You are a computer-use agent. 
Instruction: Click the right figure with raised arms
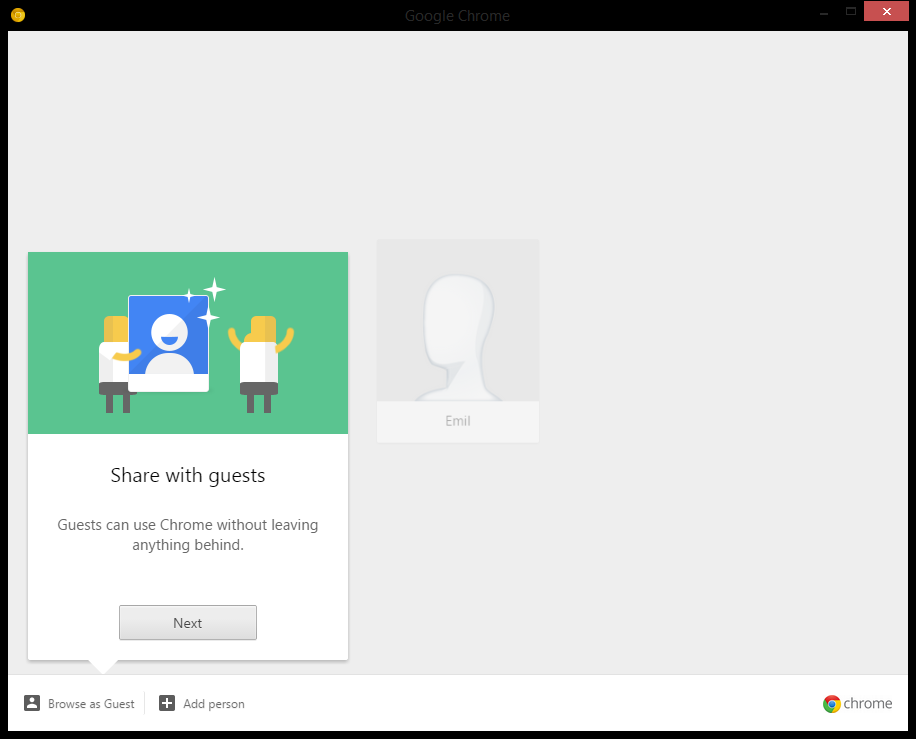coord(261,364)
